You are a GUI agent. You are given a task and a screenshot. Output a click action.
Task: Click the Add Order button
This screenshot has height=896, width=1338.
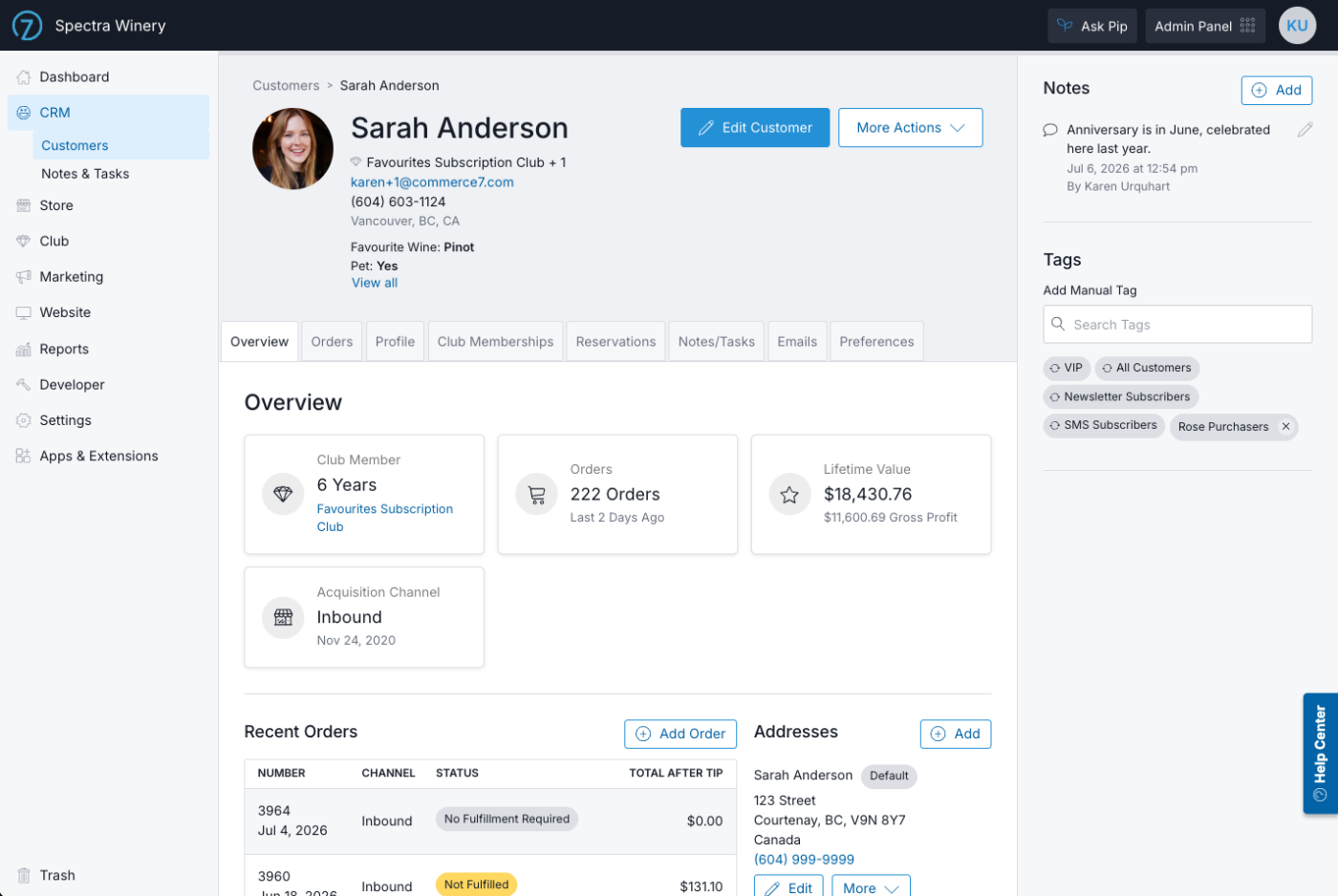click(680, 734)
